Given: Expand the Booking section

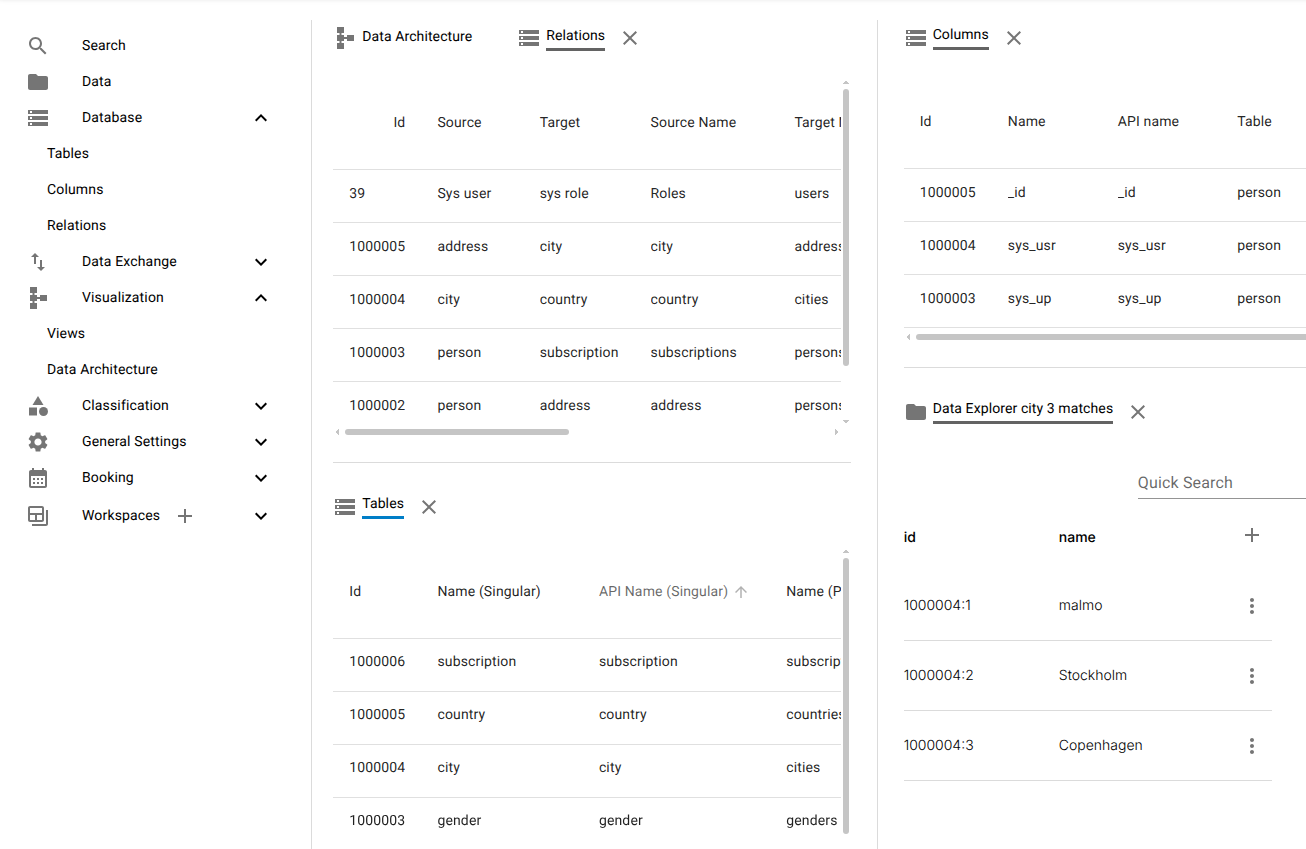Looking at the screenshot, I should 260,477.
